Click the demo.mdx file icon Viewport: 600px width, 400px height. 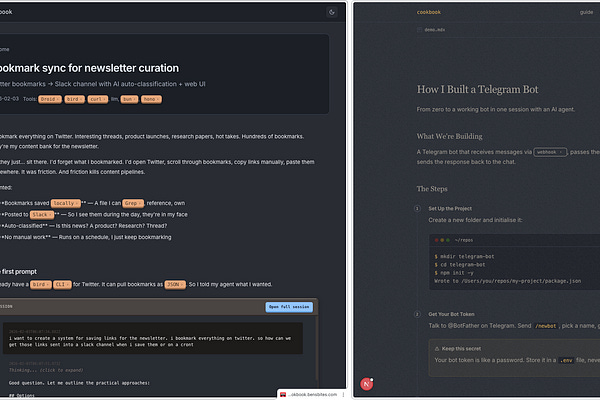pyautogui.click(x=419, y=30)
